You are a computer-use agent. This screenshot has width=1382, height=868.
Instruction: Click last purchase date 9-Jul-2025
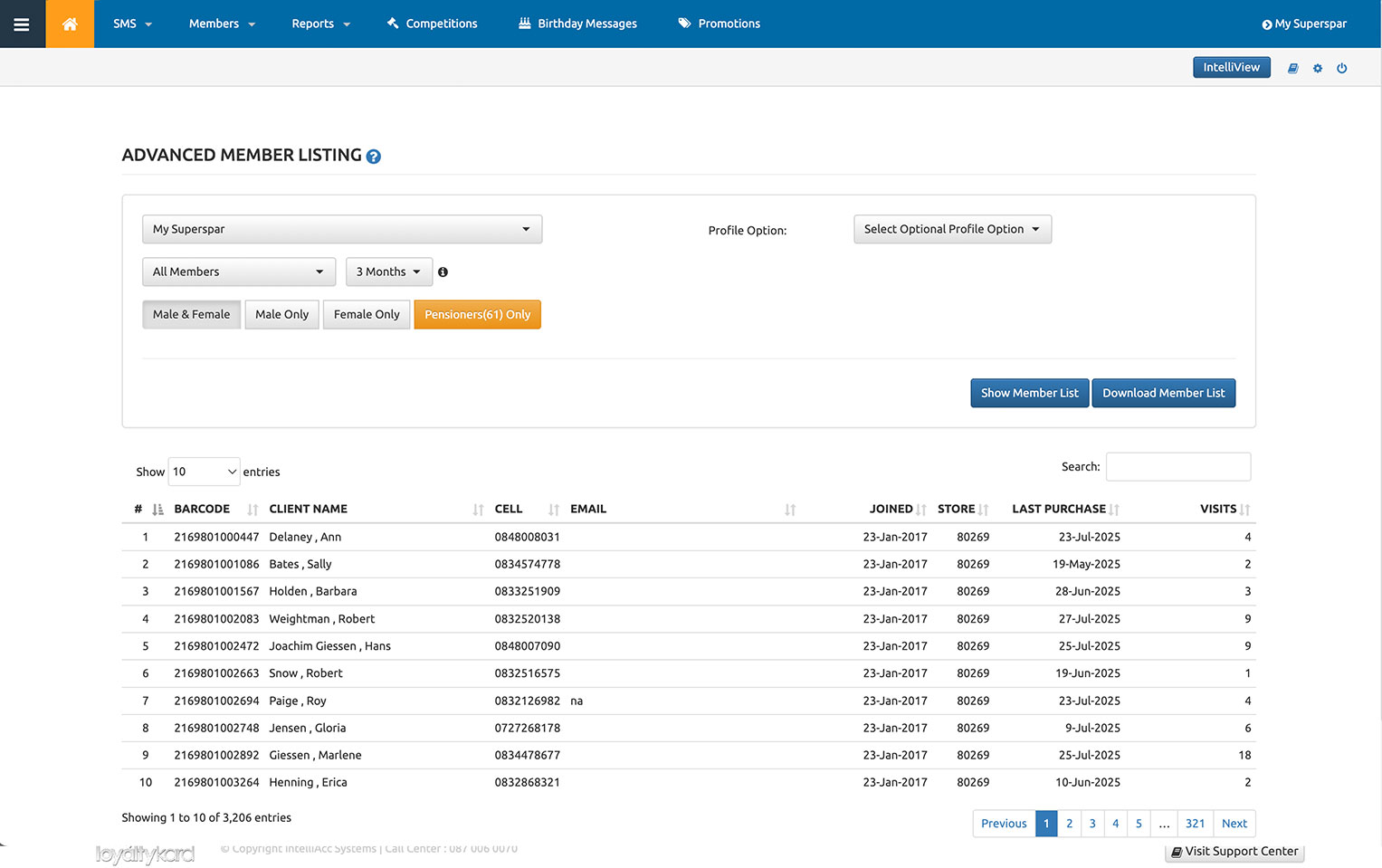click(1092, 728)
